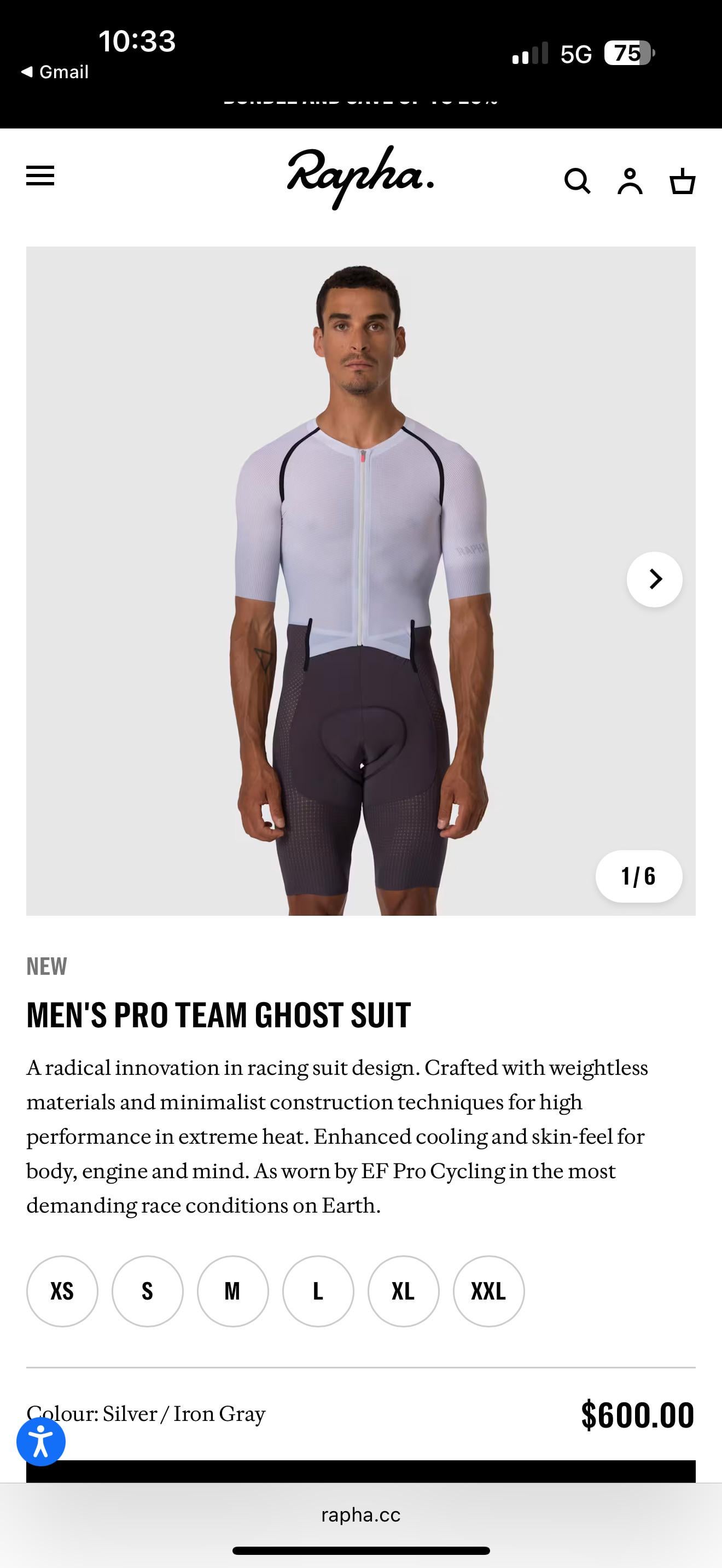Viewport: 722px width, 1568px height.
Task: Tap the rapha.cc address bar
Action: tap(361, 1515)
